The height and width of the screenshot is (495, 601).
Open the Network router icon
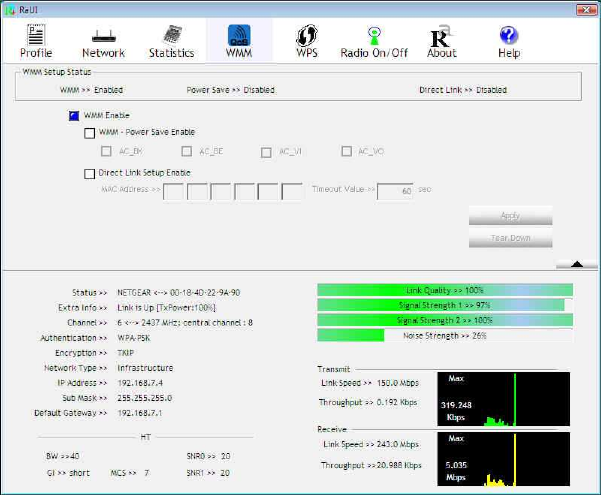point(103,36)
